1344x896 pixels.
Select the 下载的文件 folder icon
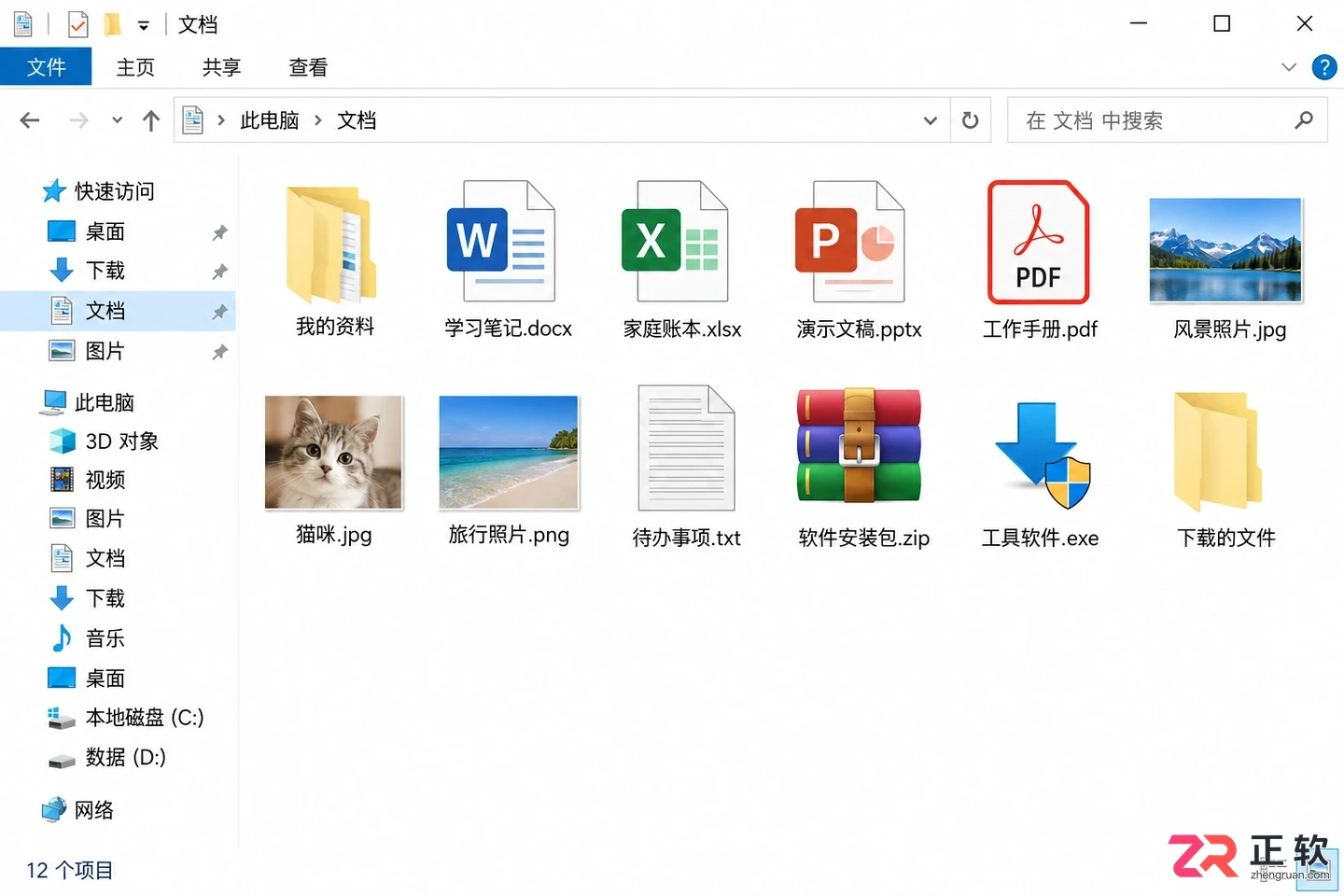[1218, 450]
